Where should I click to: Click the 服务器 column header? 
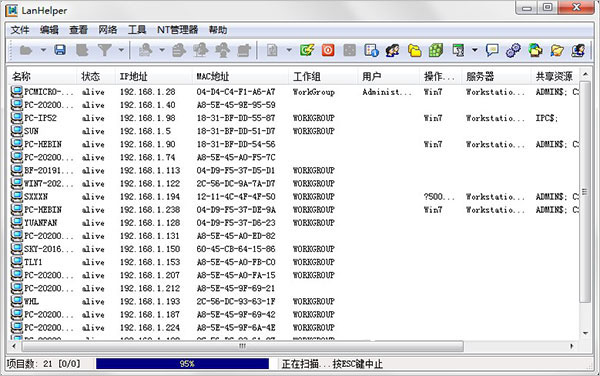(x=497, y=77)
